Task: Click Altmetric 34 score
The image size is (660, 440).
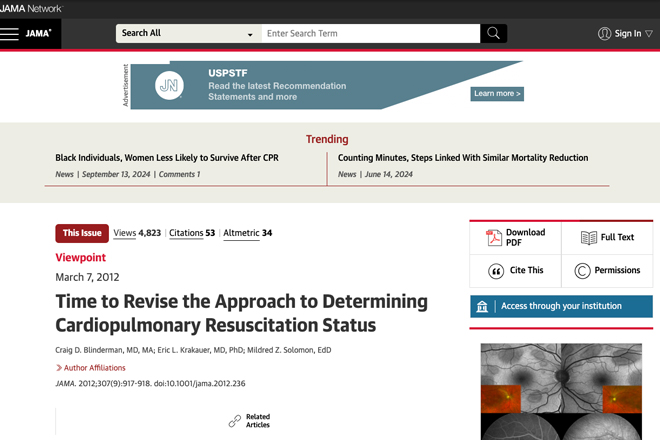Action: click(x=248, y=233)
